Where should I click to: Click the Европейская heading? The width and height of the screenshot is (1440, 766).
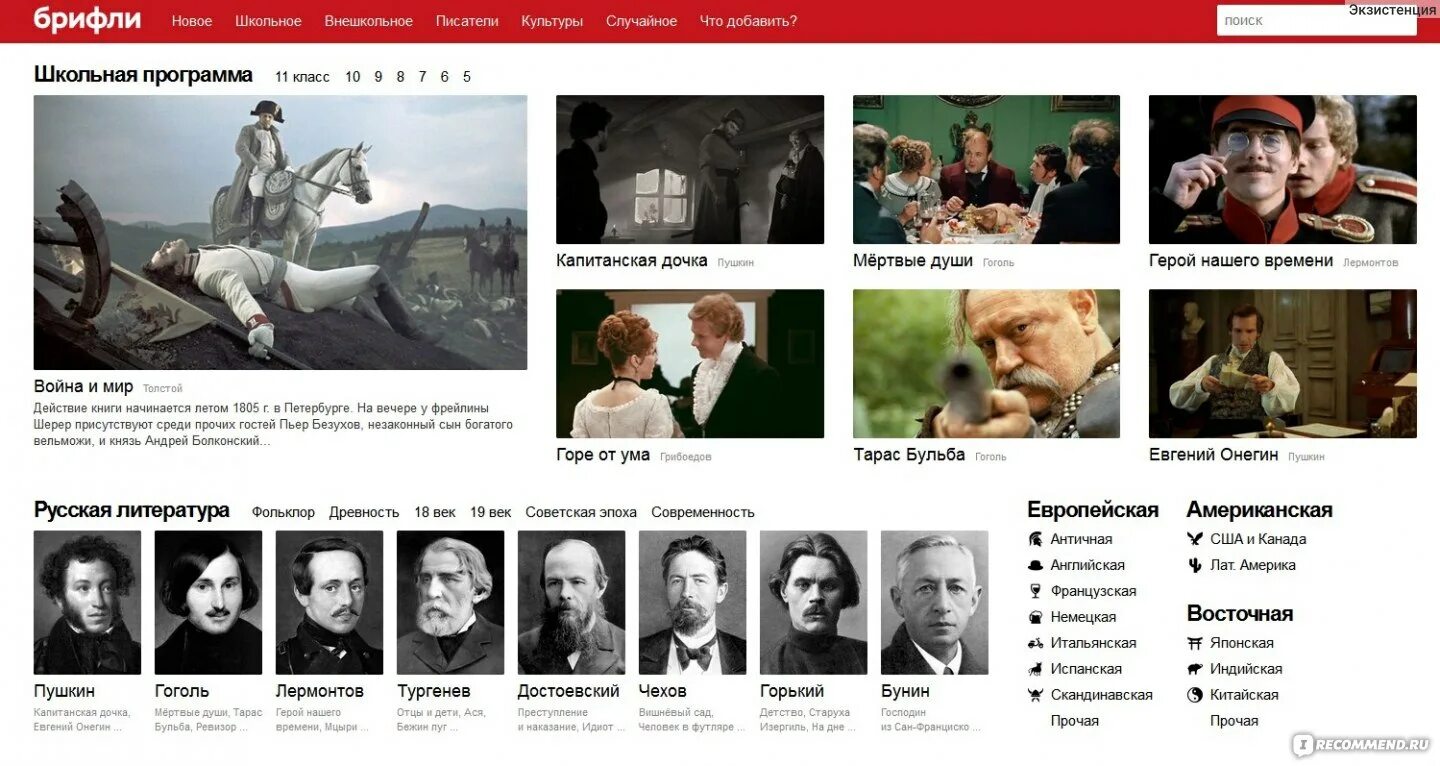tap(1093, 510)
